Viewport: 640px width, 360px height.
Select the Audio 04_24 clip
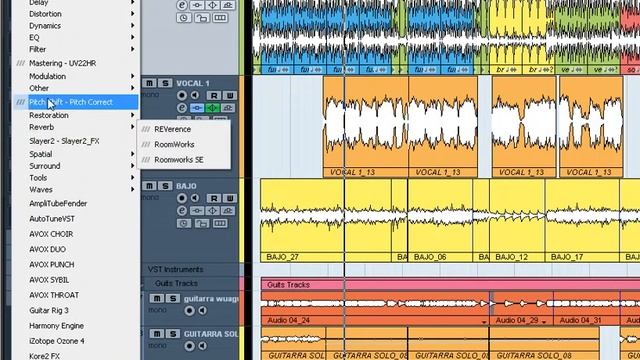coord(375,309)
